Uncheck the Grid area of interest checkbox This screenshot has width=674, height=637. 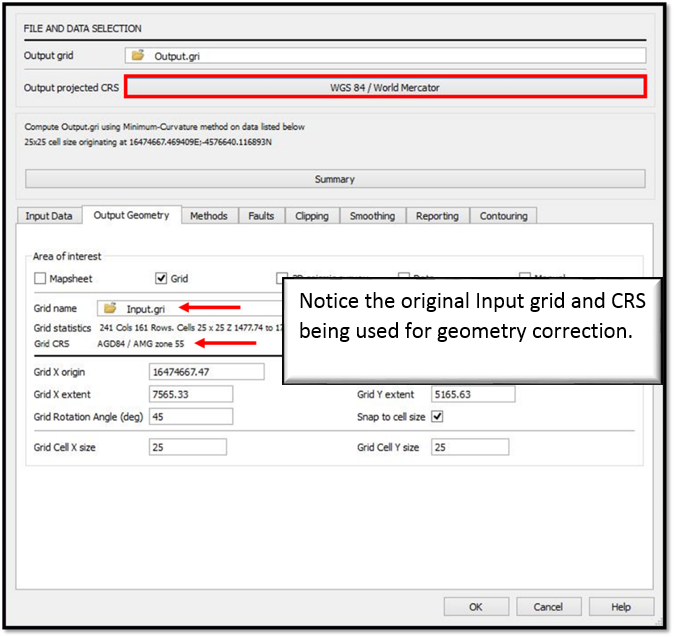(x=161, y=279)
